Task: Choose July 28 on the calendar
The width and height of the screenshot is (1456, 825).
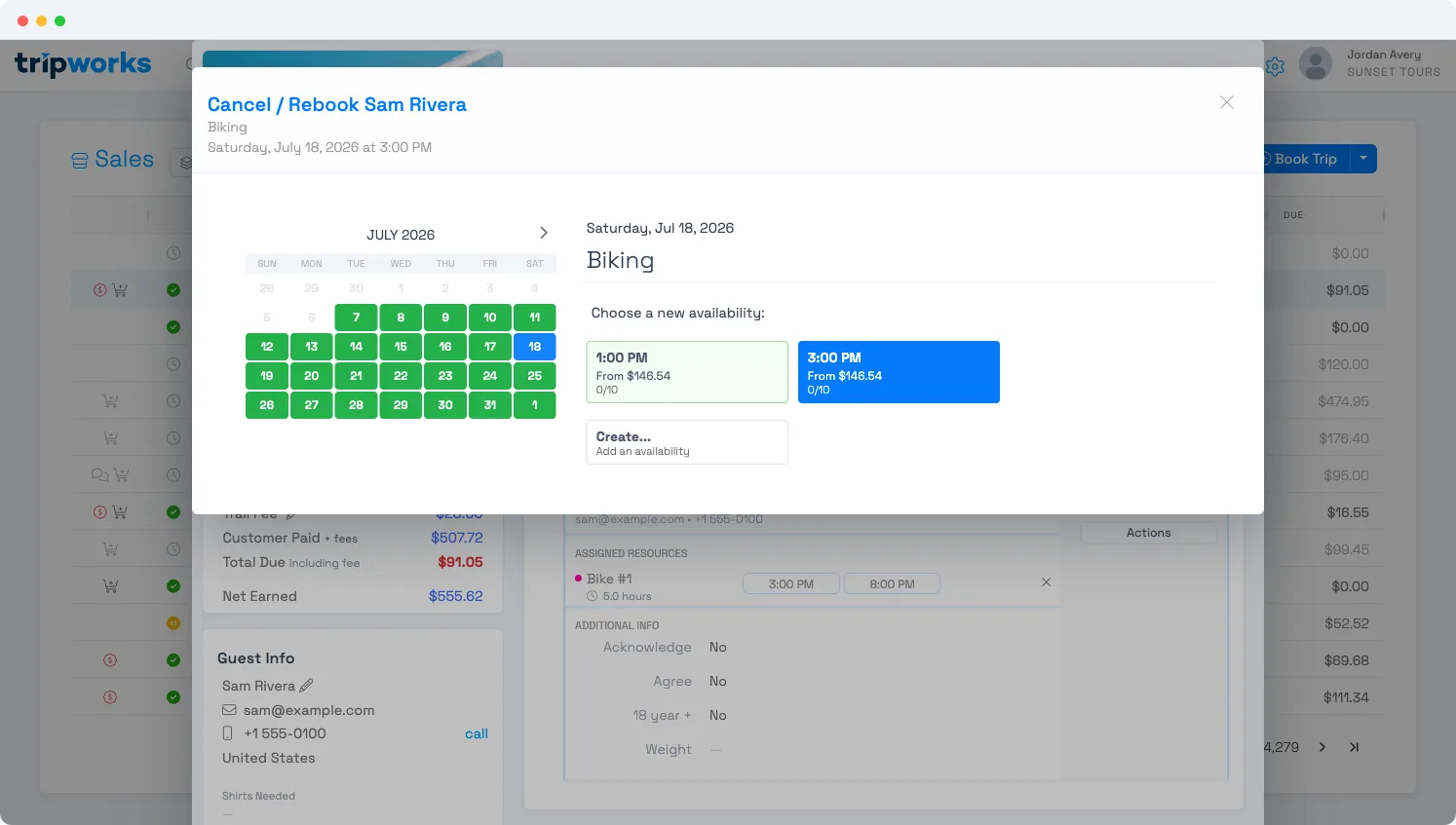Action: pyautogui.click(x=356, y=405)
